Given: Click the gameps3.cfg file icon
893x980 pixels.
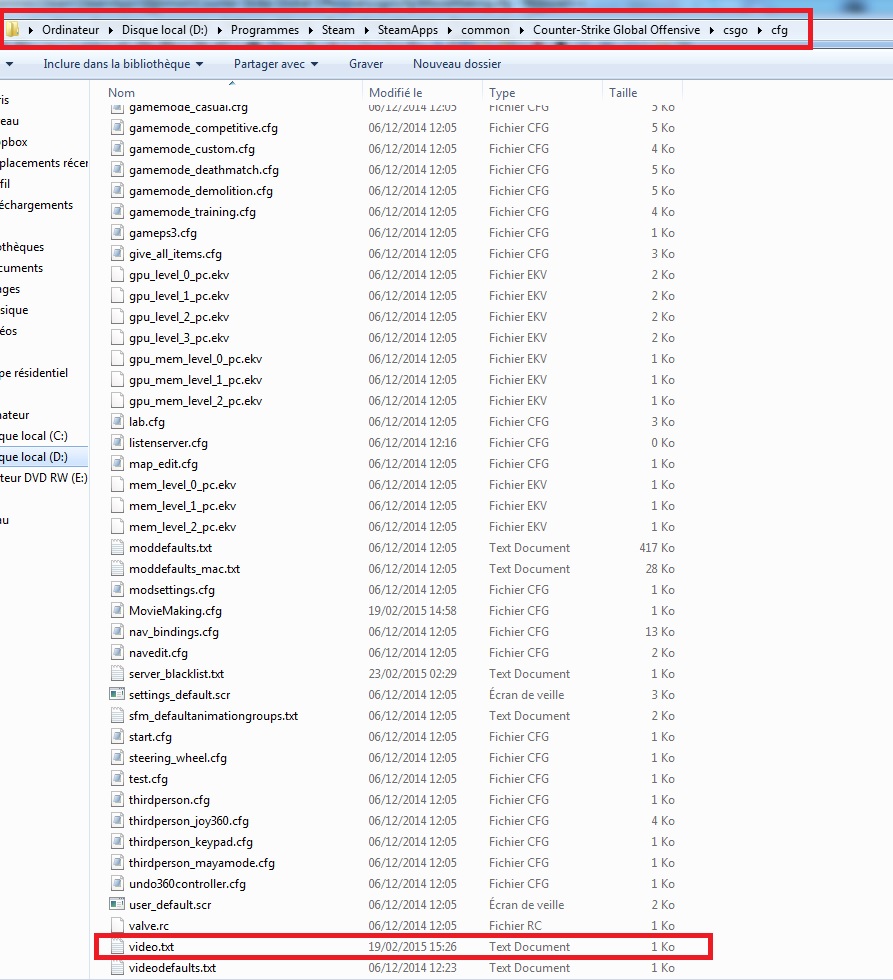Looking at the screenshot, I should coord(117,233).
